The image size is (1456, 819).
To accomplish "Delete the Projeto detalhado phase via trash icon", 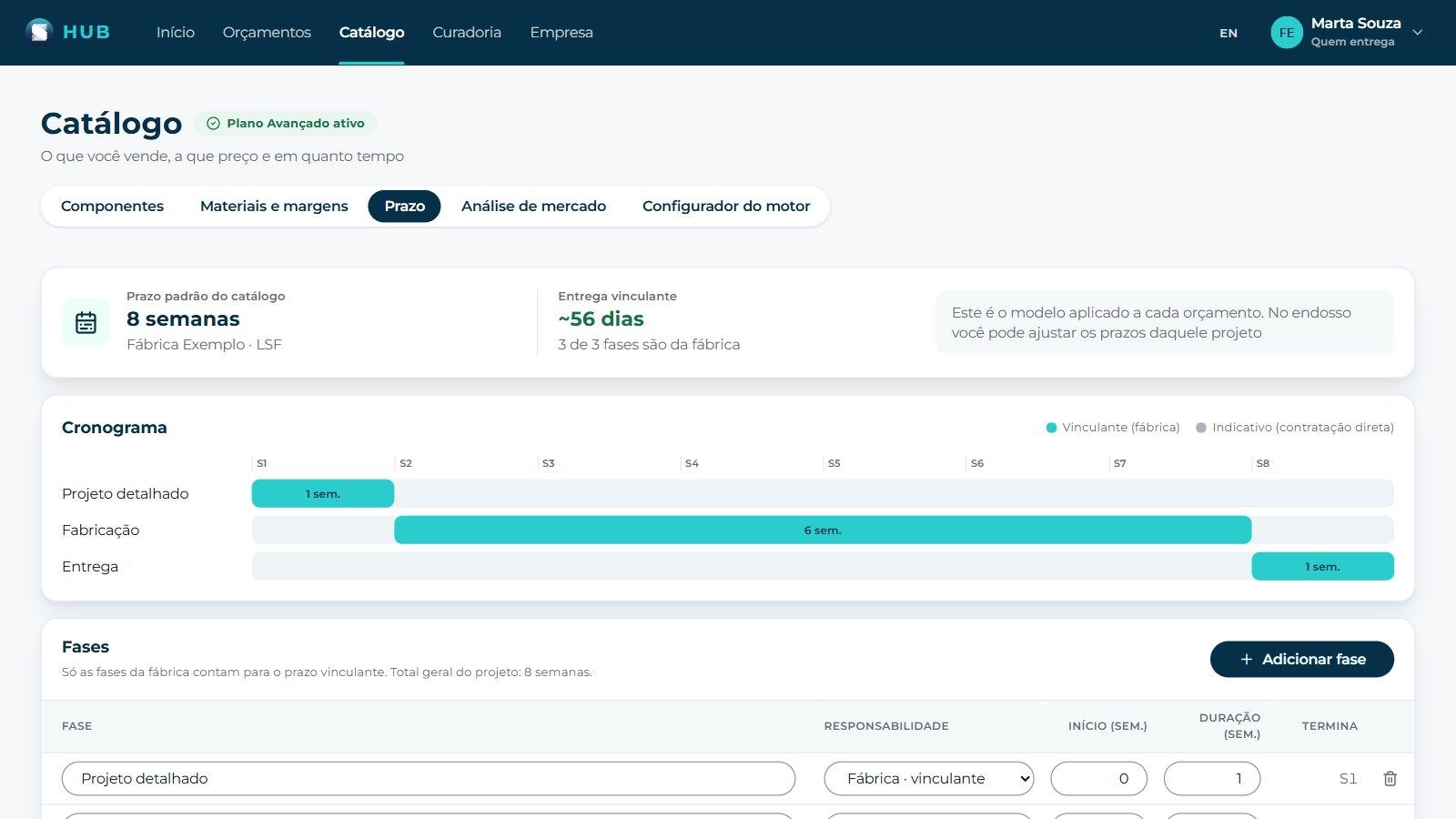I will [1390, 779].
